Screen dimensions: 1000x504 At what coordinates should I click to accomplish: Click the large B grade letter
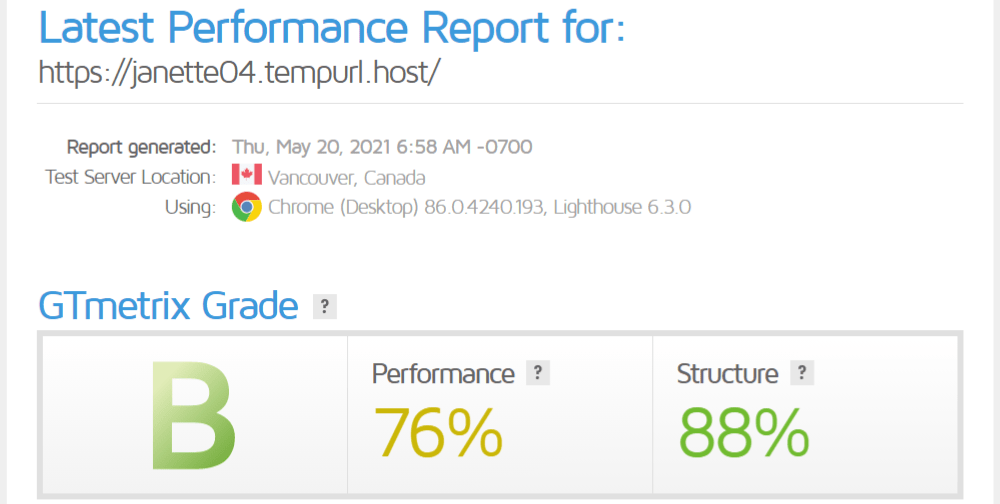(x=193, y=412)
